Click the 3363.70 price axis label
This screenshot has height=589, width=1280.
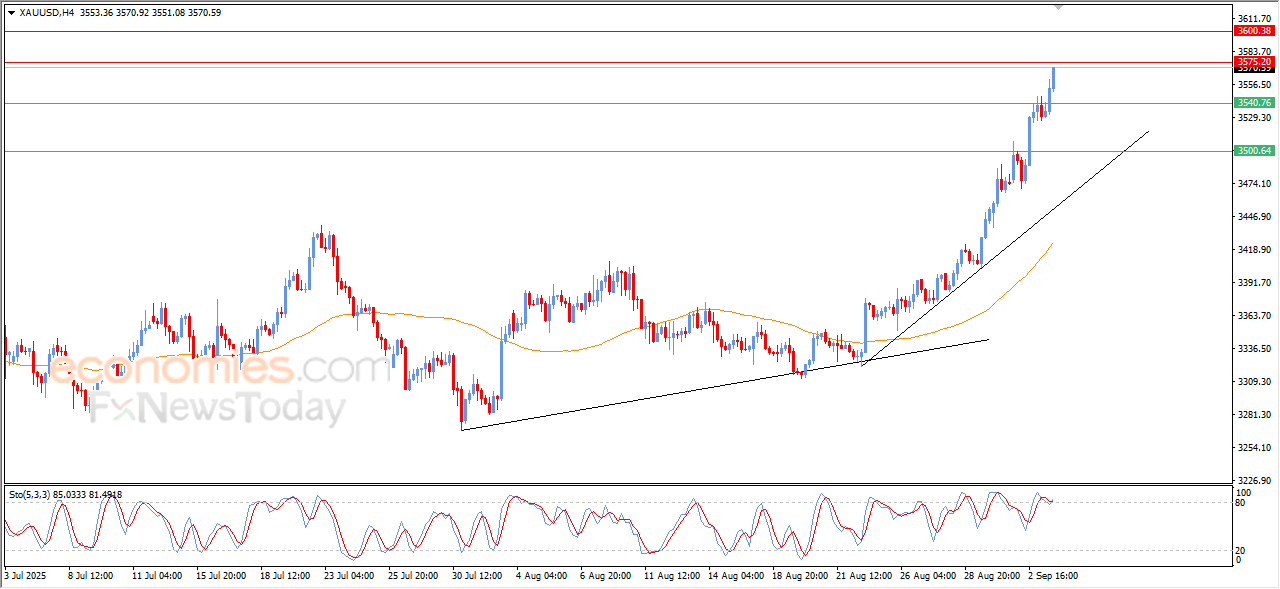[1253, 316]
